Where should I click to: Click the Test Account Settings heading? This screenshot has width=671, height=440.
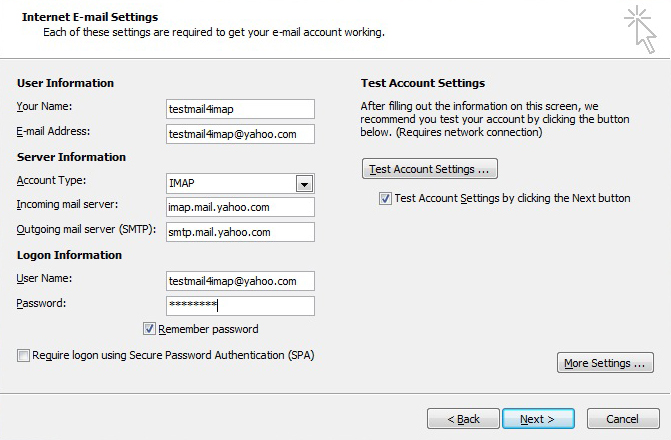point(423,83)
